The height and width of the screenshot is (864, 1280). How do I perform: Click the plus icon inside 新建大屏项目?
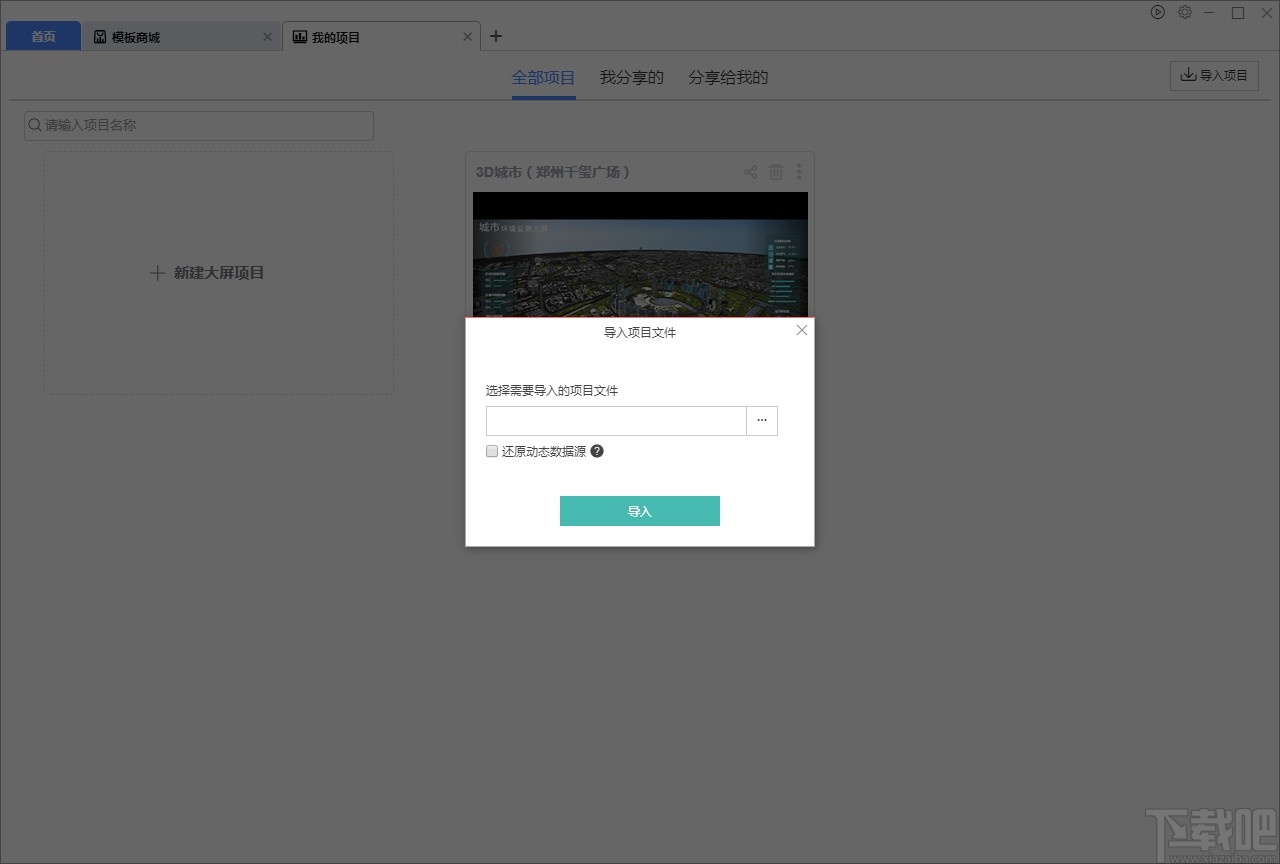coord(157,272)
